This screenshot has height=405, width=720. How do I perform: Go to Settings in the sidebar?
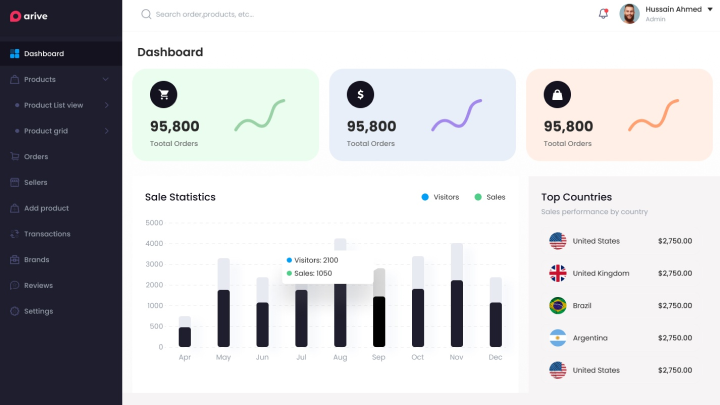[x=38, y=311]
